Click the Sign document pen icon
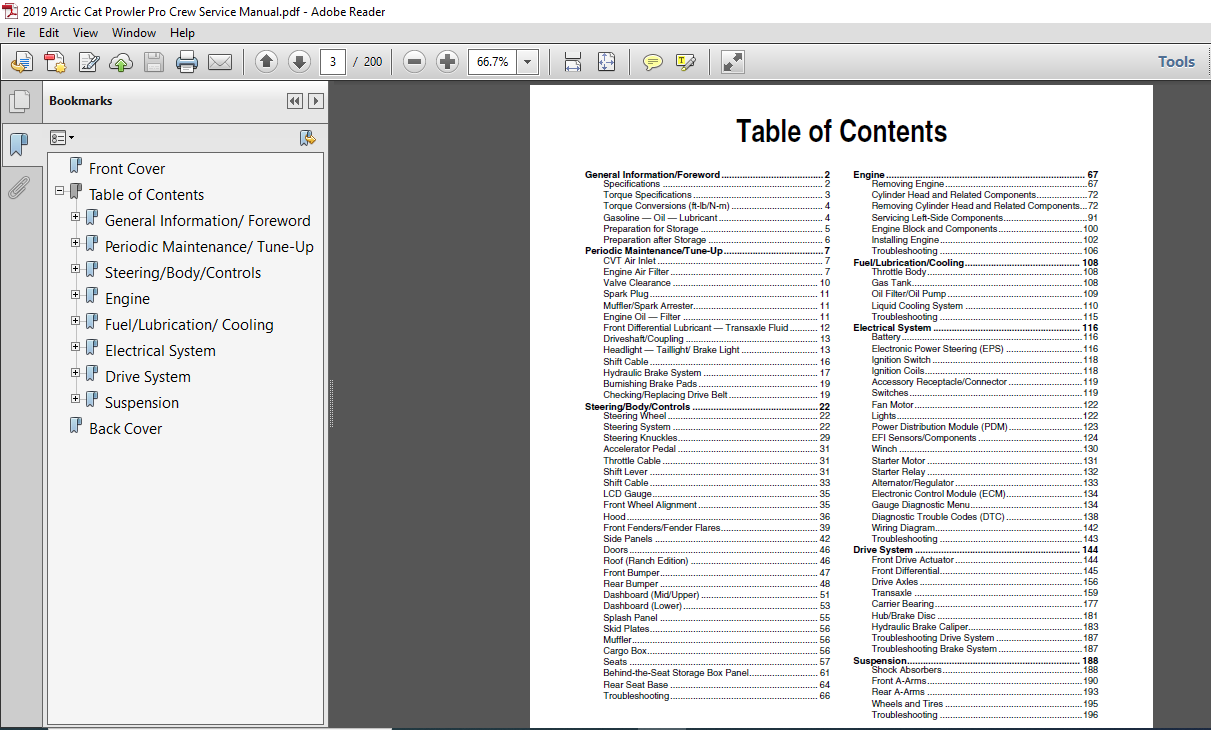The image size is (1211, 730). coord(88,62)
